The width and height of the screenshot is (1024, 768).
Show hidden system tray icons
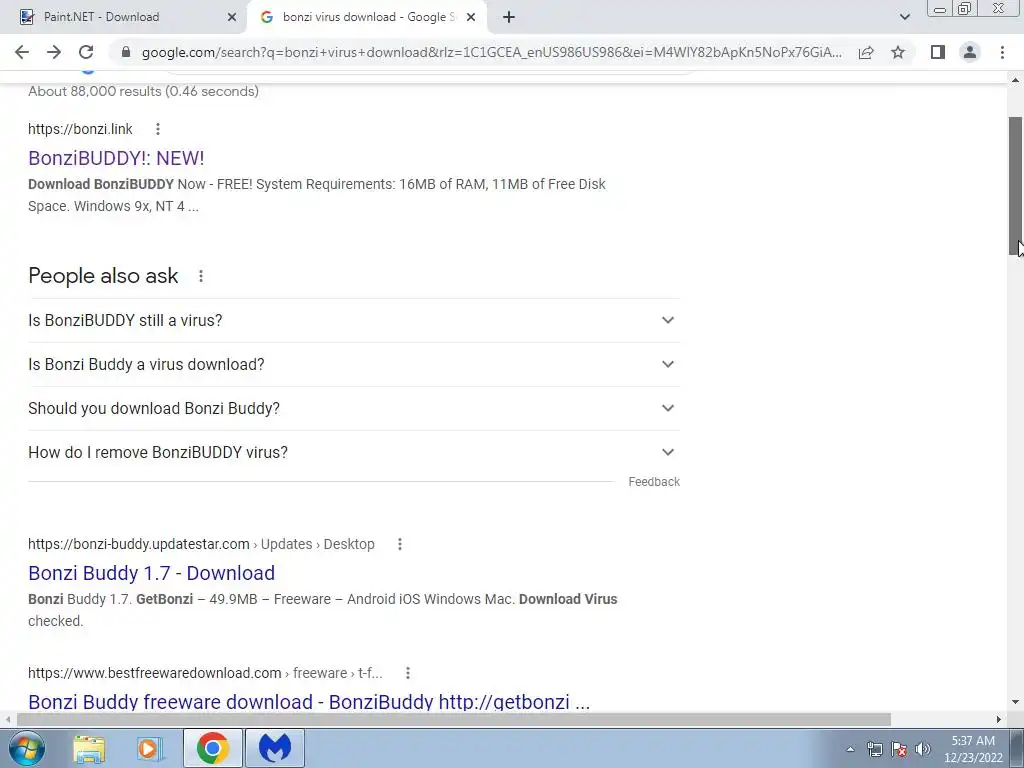tap(850, 749)
